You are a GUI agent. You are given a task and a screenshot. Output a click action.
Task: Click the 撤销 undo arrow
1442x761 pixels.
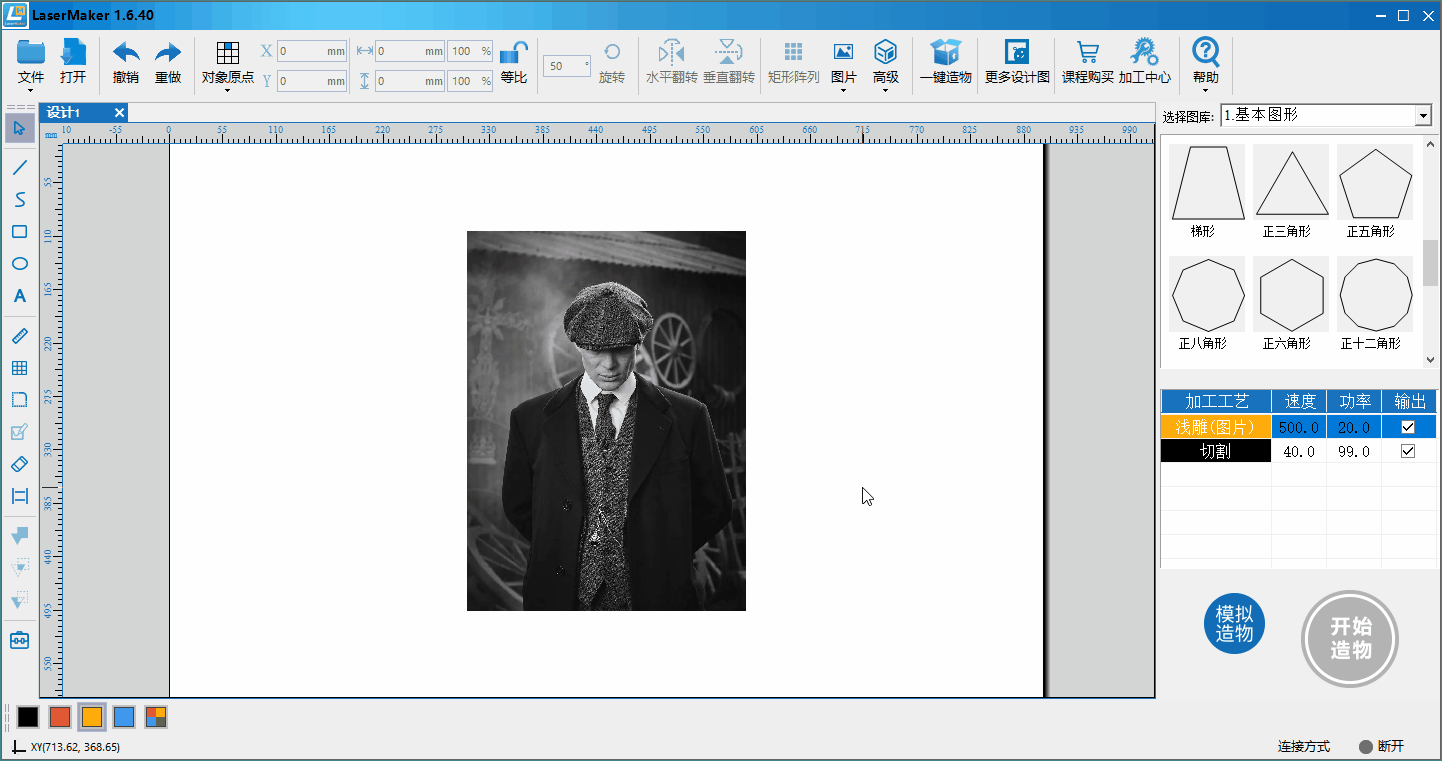pyautogui.click(x=126, y=62)
